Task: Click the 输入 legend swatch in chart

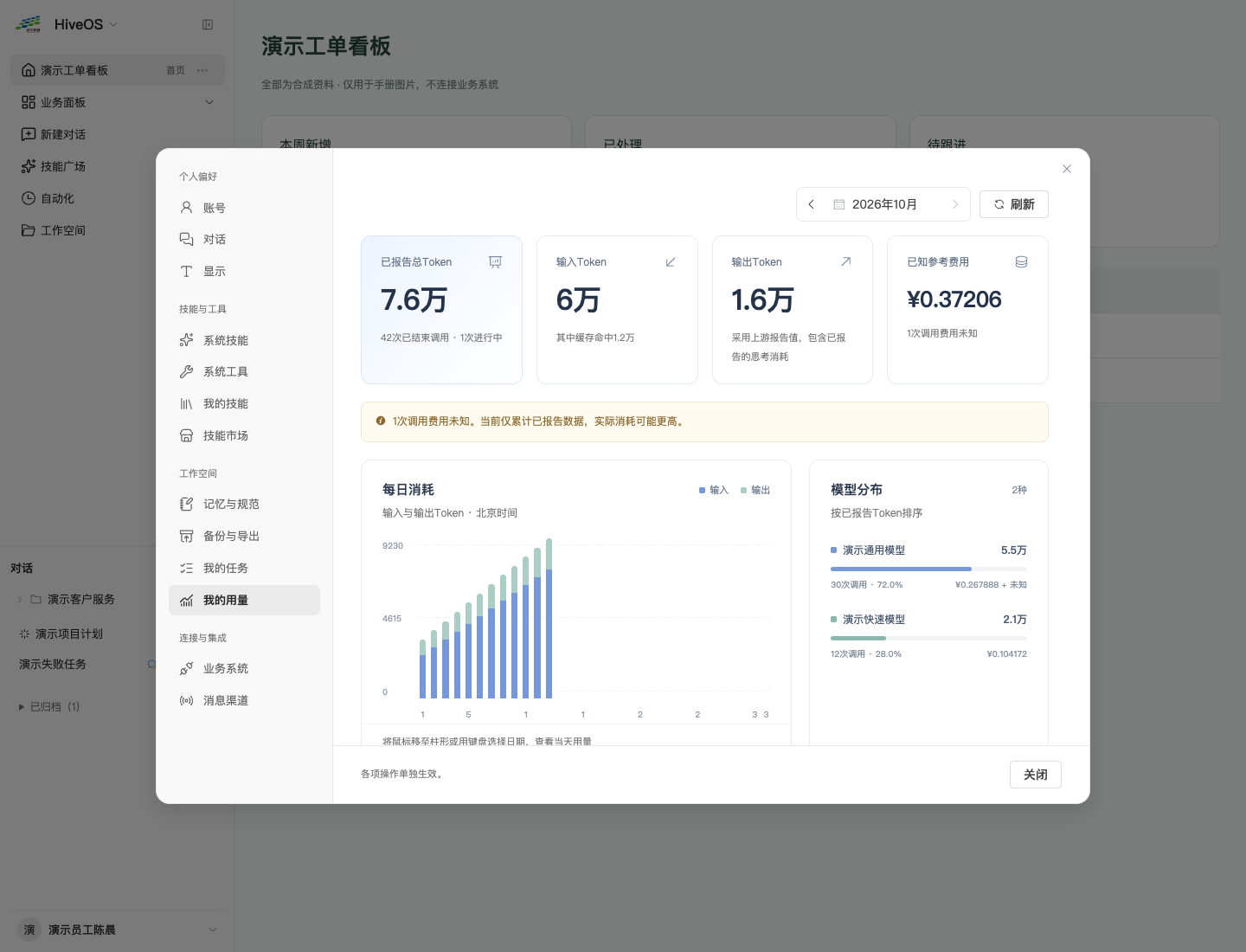Action: [x=703, y=491]
